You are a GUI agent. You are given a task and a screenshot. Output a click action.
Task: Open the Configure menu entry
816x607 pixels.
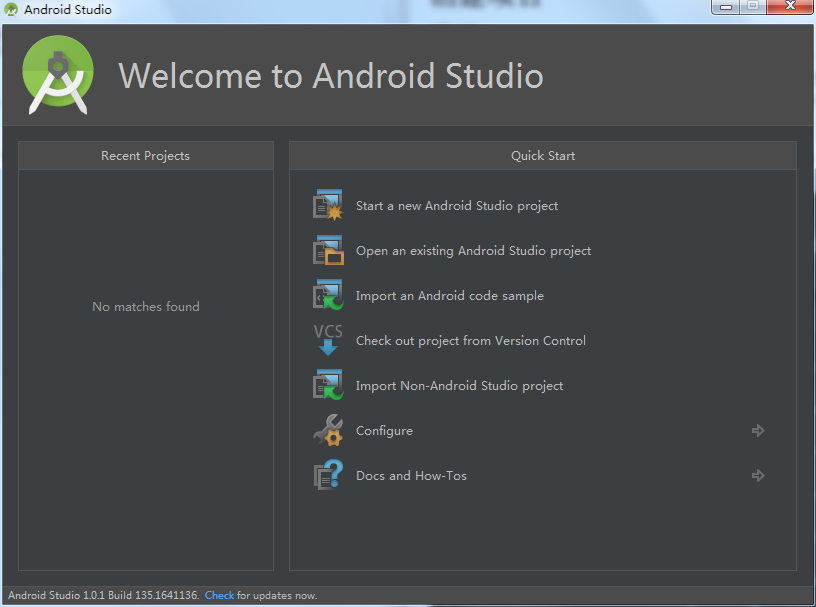coord(384,431)
